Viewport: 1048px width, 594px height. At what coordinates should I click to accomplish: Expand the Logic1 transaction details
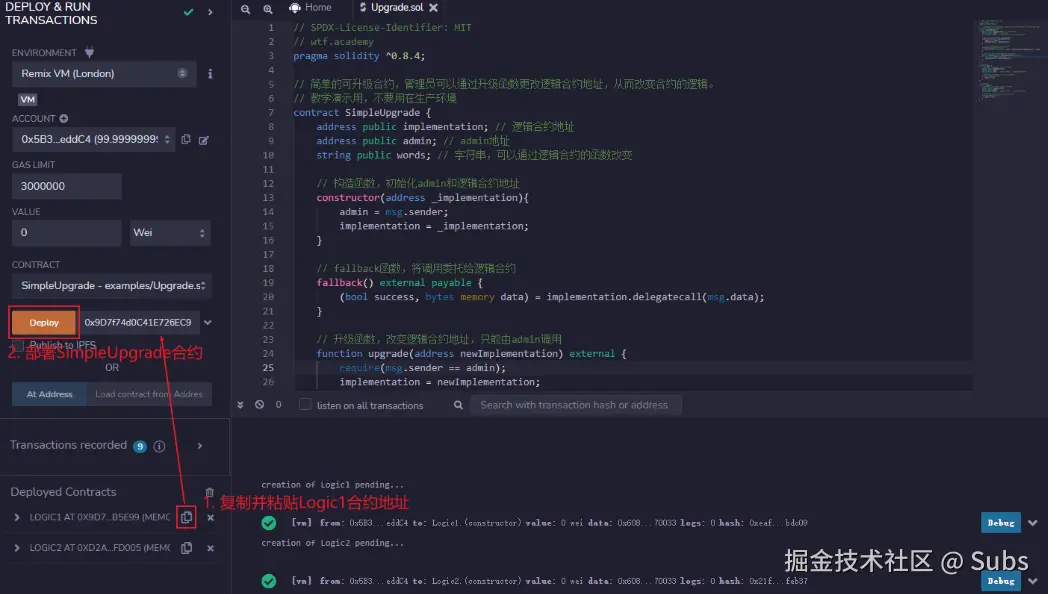click(x=1033, y=523)
